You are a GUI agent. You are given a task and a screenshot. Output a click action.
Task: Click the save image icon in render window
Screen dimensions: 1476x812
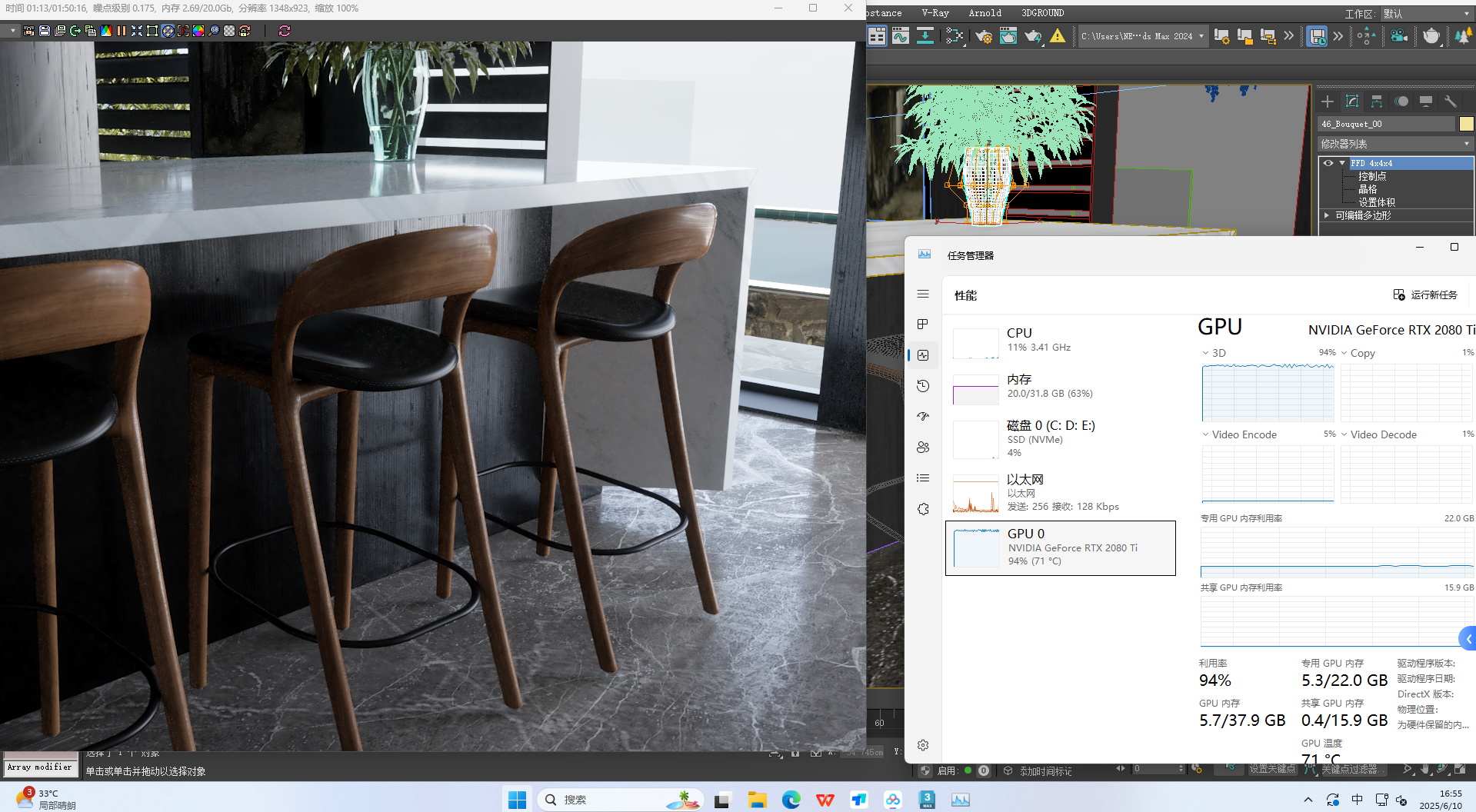(x=45, y=31)
